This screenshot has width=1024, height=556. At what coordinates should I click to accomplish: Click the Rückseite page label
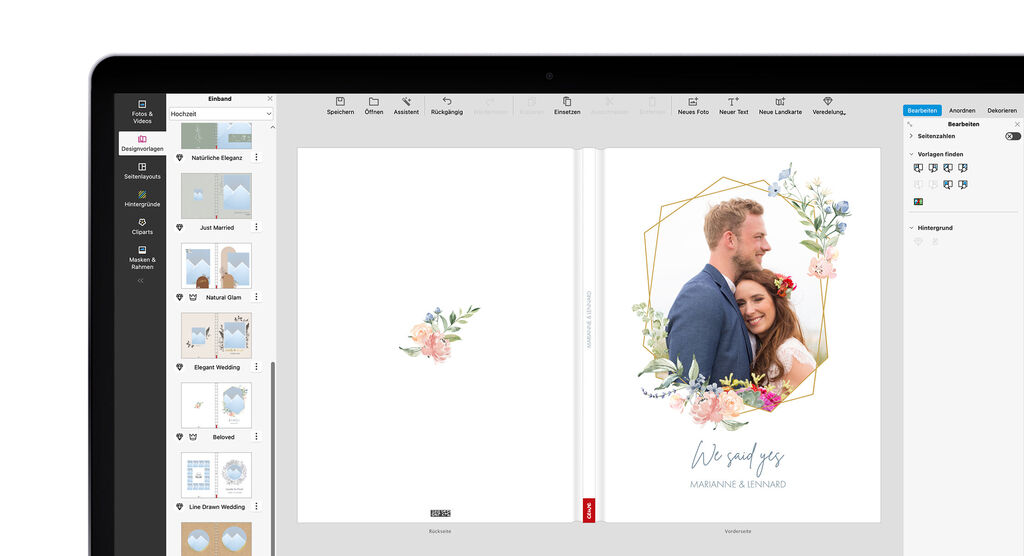440,531
